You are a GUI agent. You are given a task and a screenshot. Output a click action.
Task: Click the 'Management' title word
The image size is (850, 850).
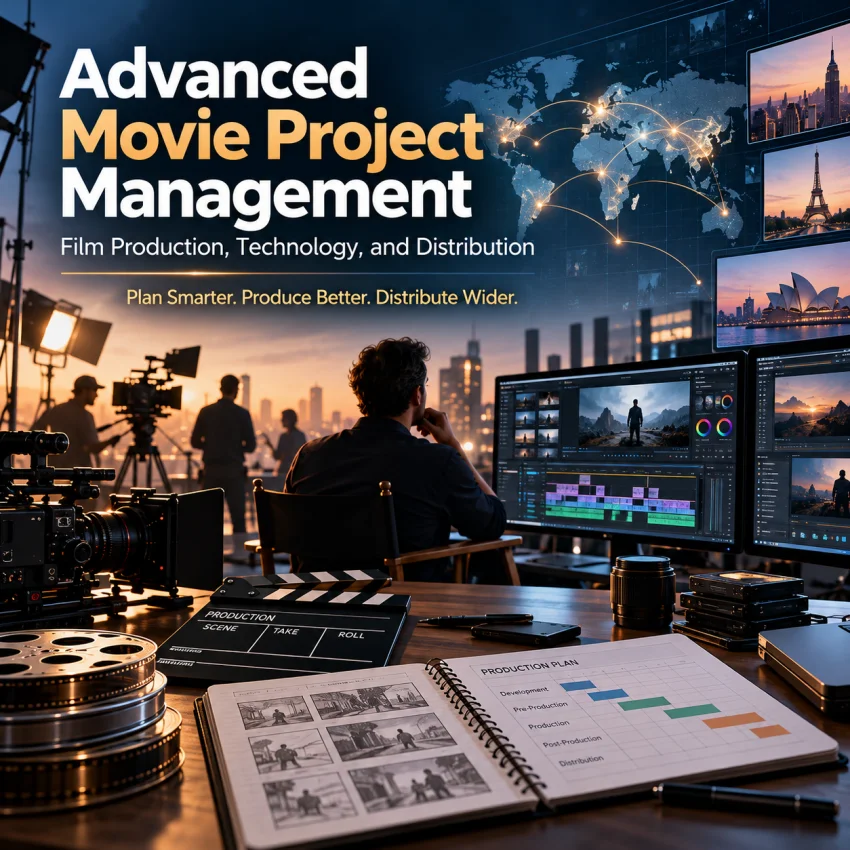(x=266, y=197)
